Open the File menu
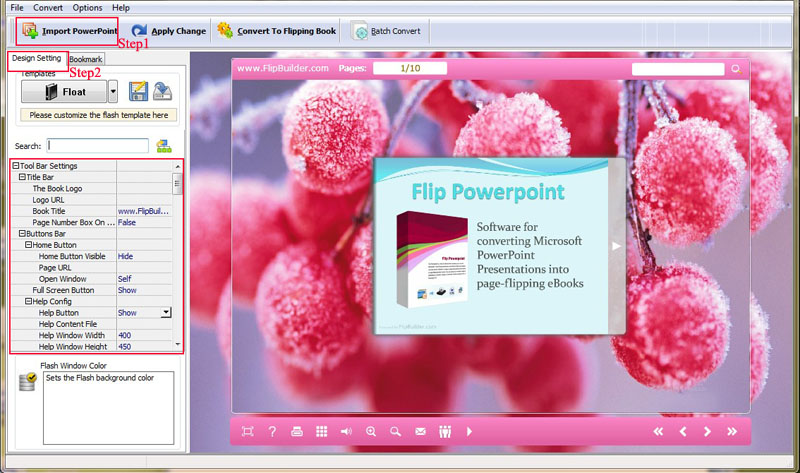 point(17,8)
